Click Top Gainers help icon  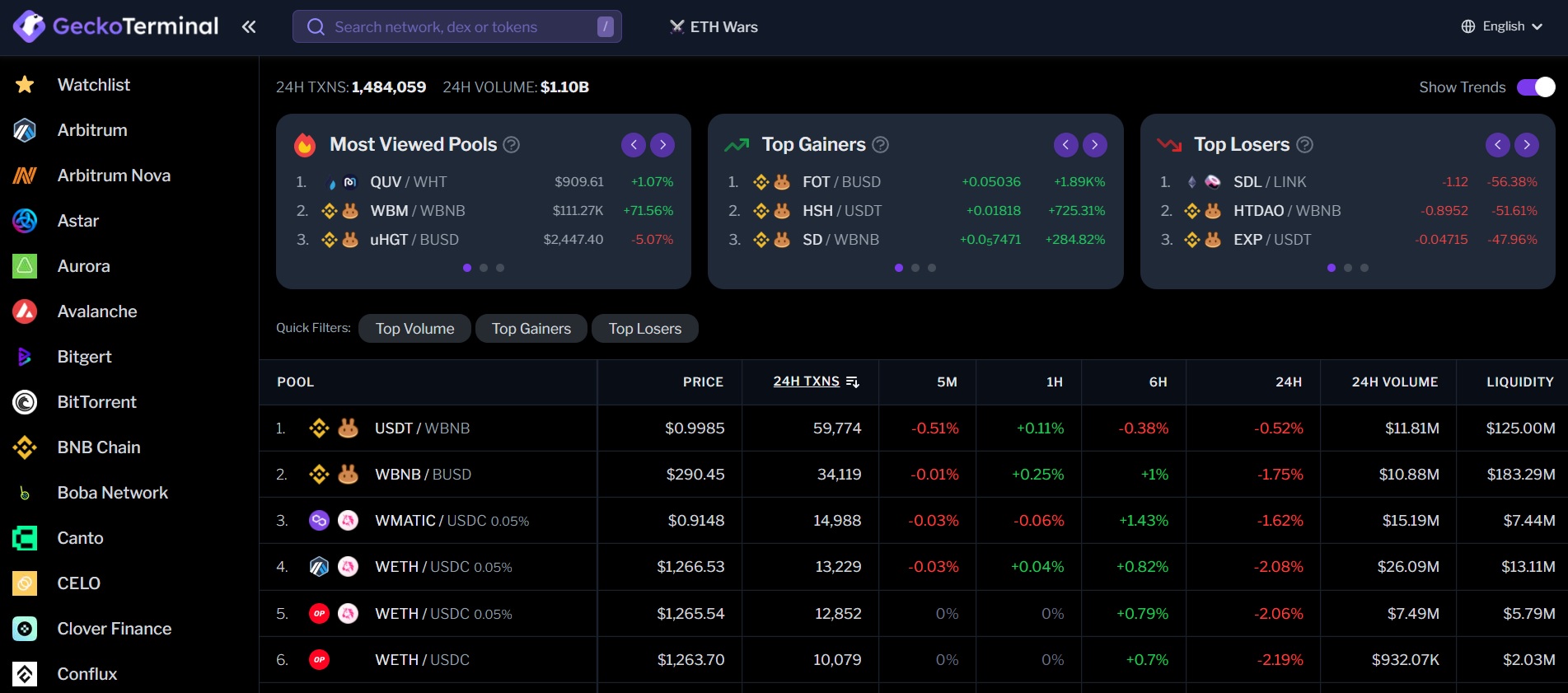point(881,145)
